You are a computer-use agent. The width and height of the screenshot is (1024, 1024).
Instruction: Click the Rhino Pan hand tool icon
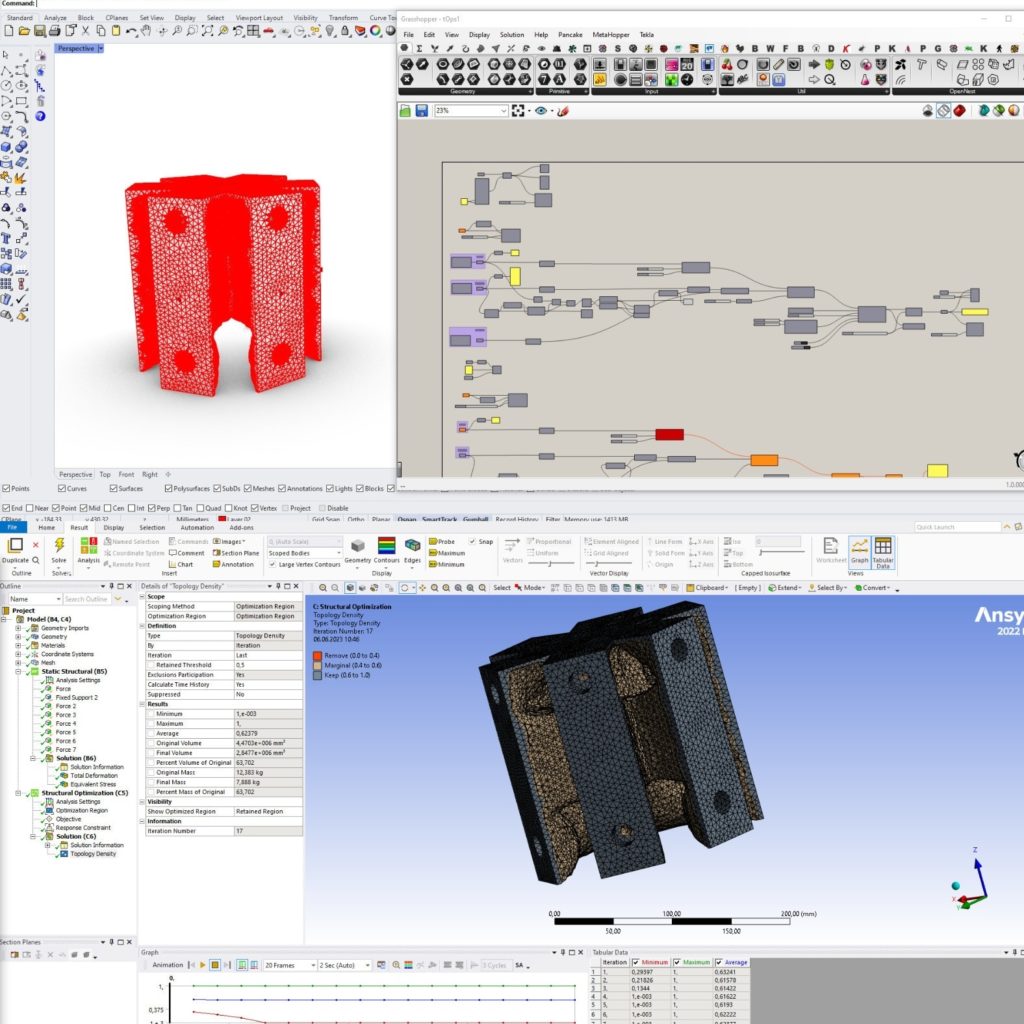coord(146,31)
